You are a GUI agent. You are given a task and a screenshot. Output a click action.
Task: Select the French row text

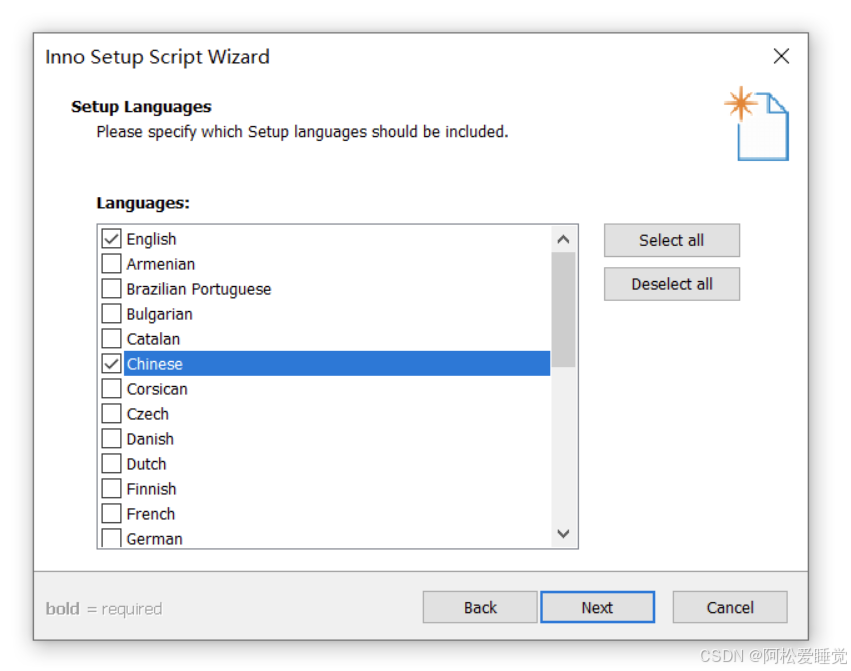tap(151, 514)
